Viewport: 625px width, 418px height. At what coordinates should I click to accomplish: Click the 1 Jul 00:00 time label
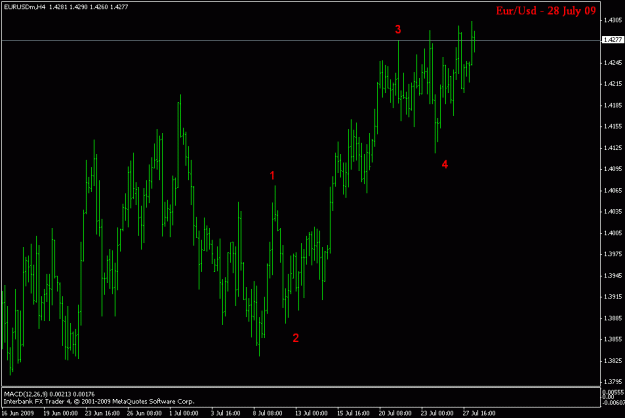tap(184, 413)
